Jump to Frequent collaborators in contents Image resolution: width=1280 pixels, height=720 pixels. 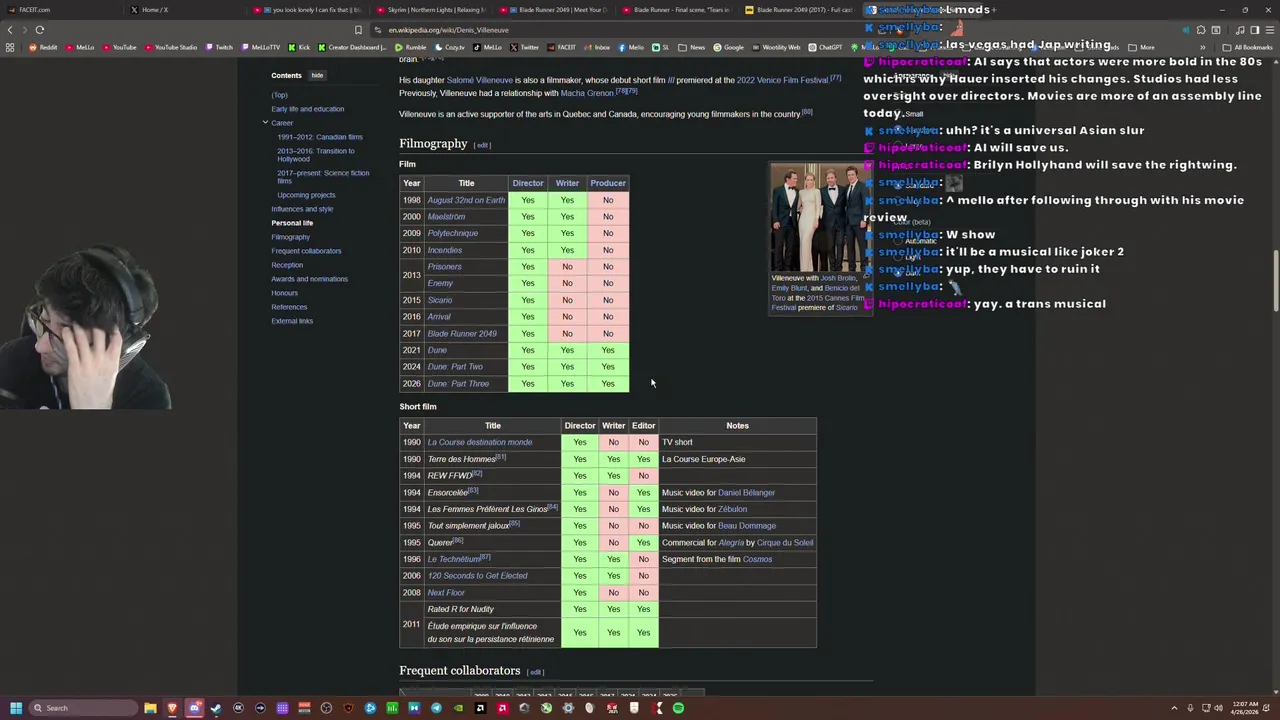(306, 251)
